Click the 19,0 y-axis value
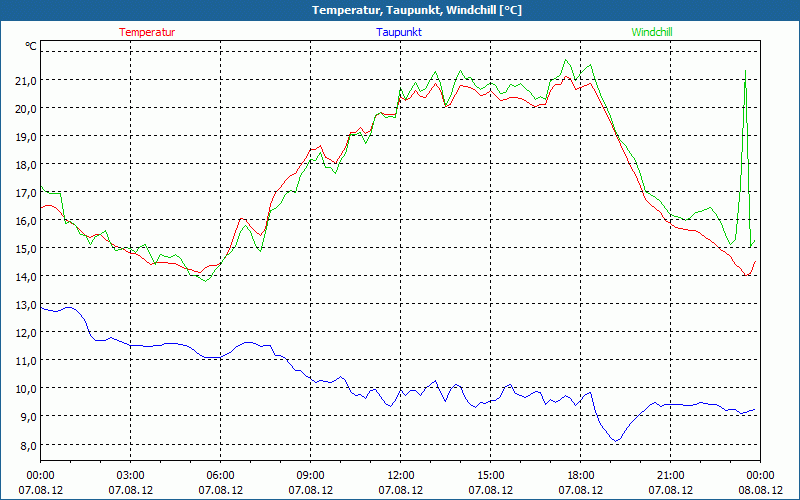The width and height of the screenshot is (800, 500). 27,136
